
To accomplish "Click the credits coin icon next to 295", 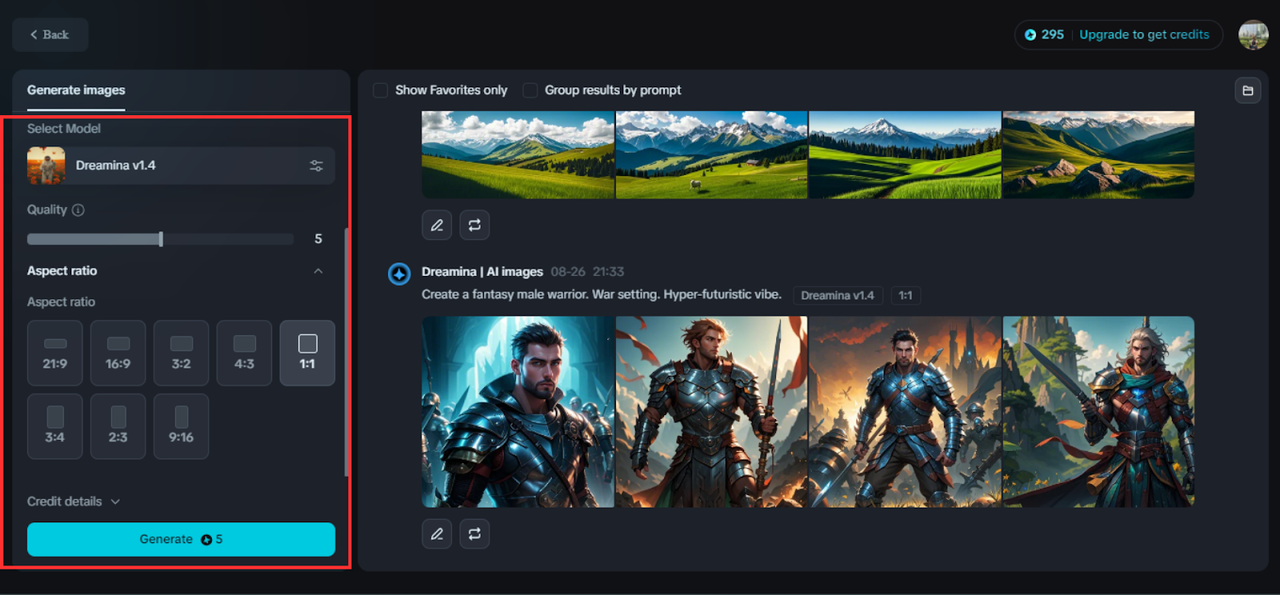I will (1031, 35).
